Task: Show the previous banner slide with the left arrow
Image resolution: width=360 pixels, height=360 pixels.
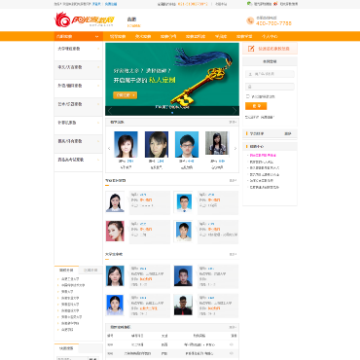Action: click(110, 110)
